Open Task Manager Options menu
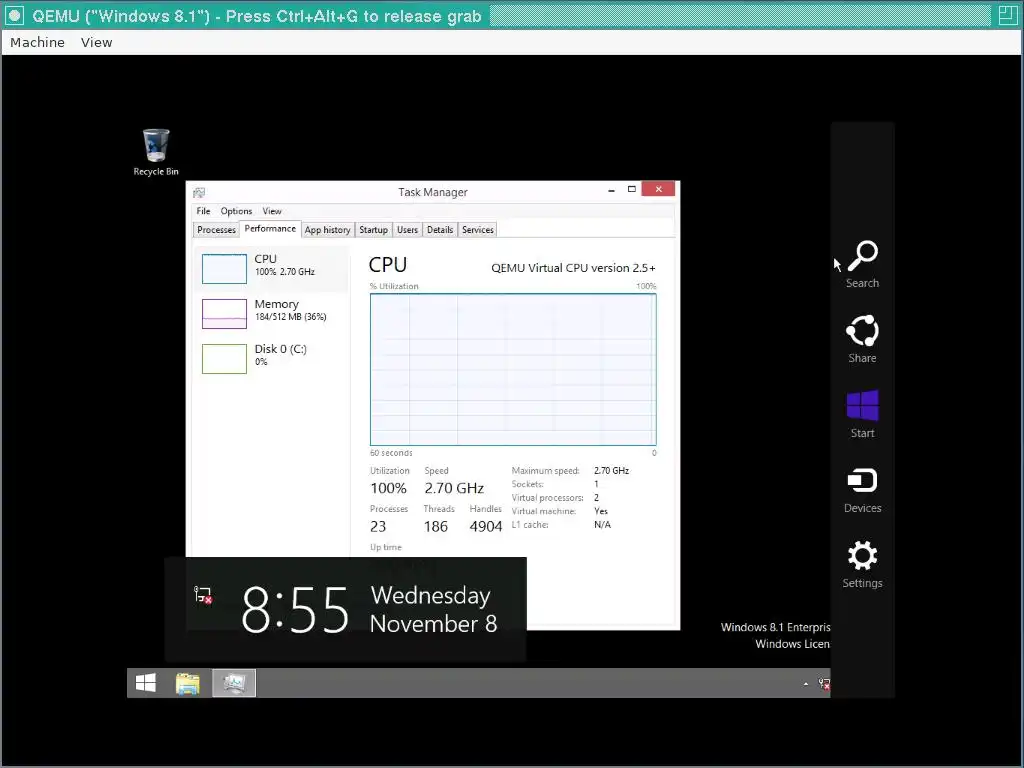This screenshot has width=1024, height=768. point(236,211)
